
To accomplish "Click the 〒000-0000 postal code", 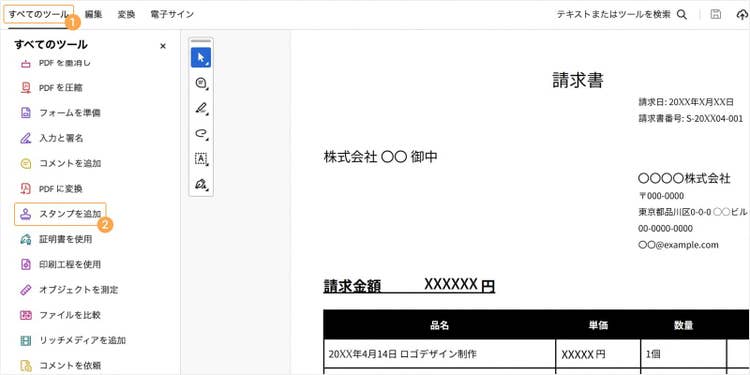I will (x=661, y=196).
